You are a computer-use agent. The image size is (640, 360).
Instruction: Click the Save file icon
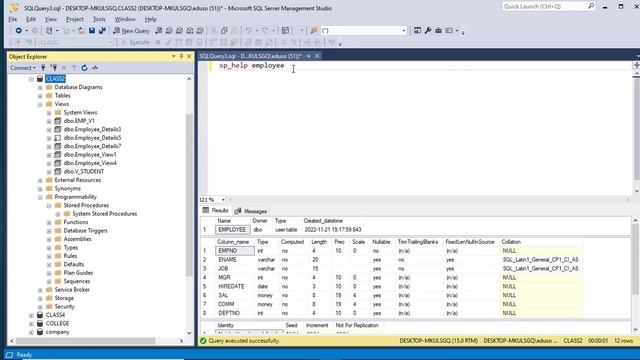pyautogui.click(x=92, y=31)
